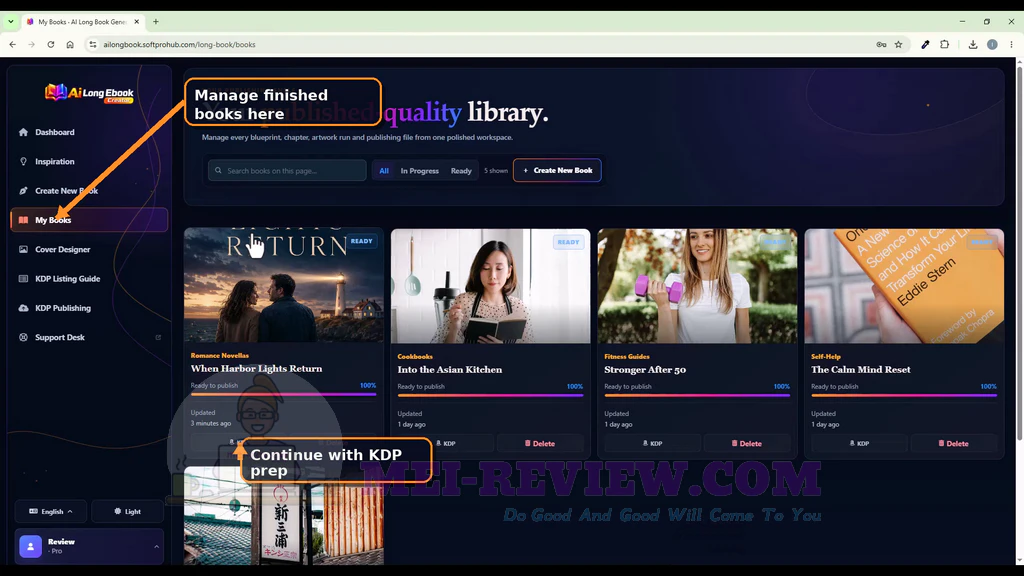
Task: Click the Support Desk lifebuoy icon
Action: [24, 338]
